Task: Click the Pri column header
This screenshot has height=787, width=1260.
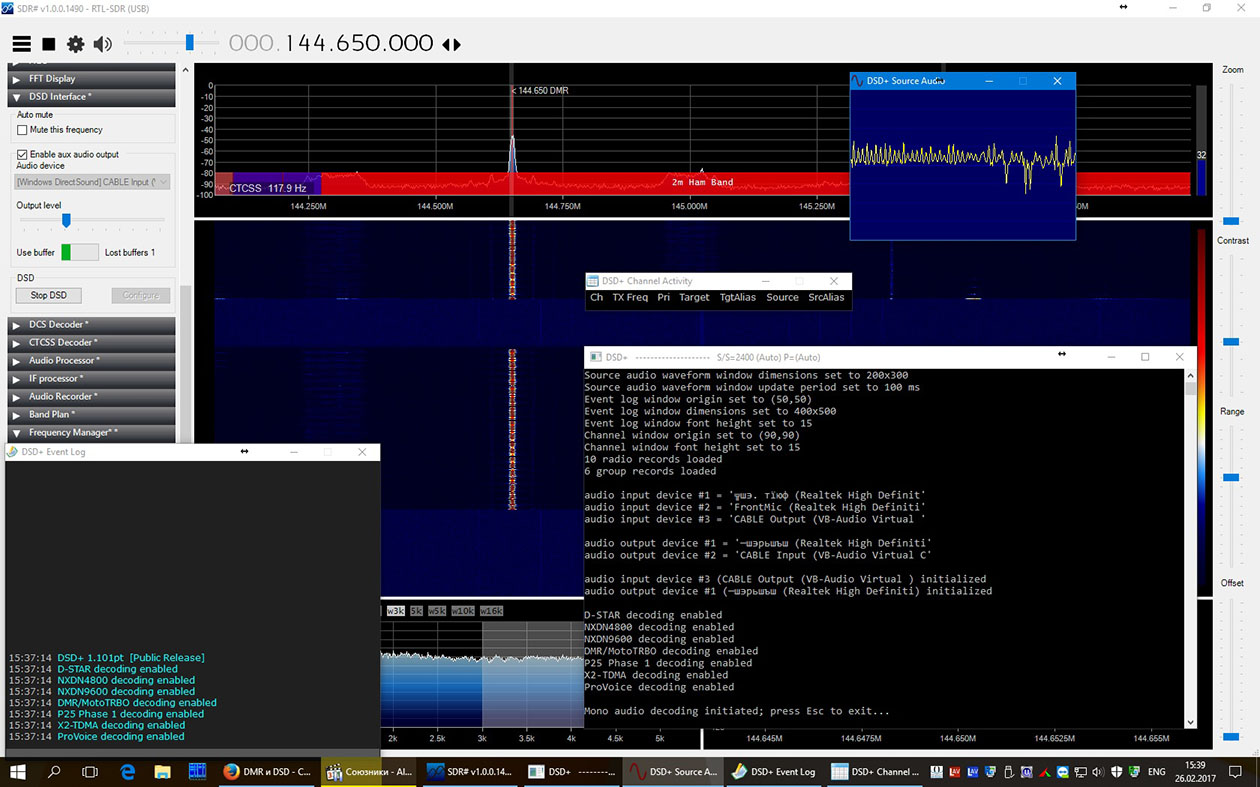Action: [664, 297]
